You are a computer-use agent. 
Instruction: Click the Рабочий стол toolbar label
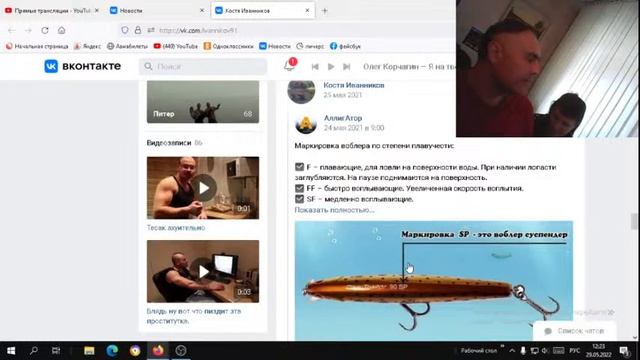tap(479, 351)
